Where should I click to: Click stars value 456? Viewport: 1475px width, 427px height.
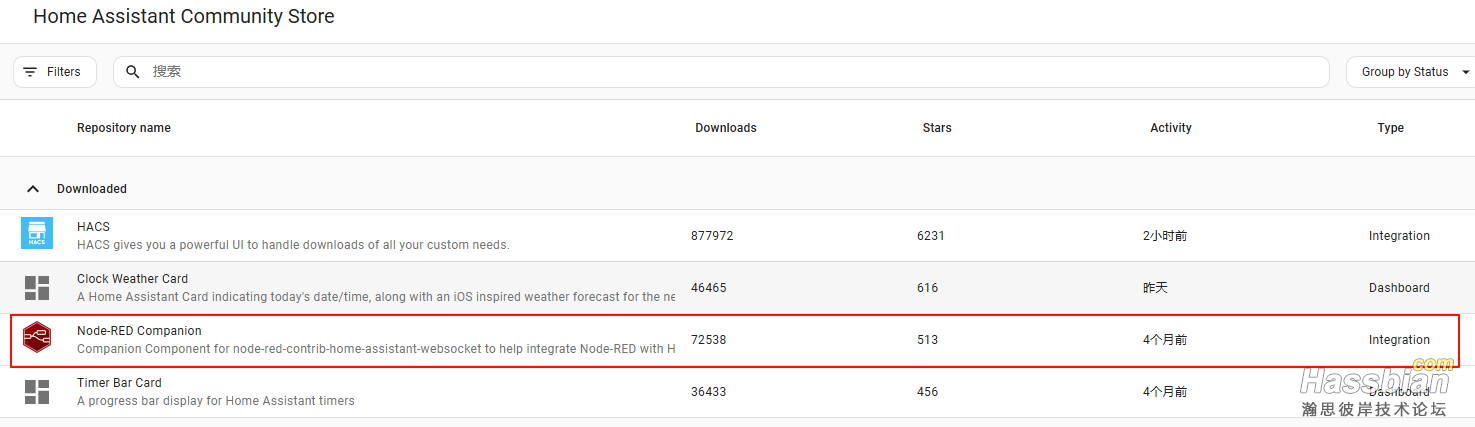(928, 392)
